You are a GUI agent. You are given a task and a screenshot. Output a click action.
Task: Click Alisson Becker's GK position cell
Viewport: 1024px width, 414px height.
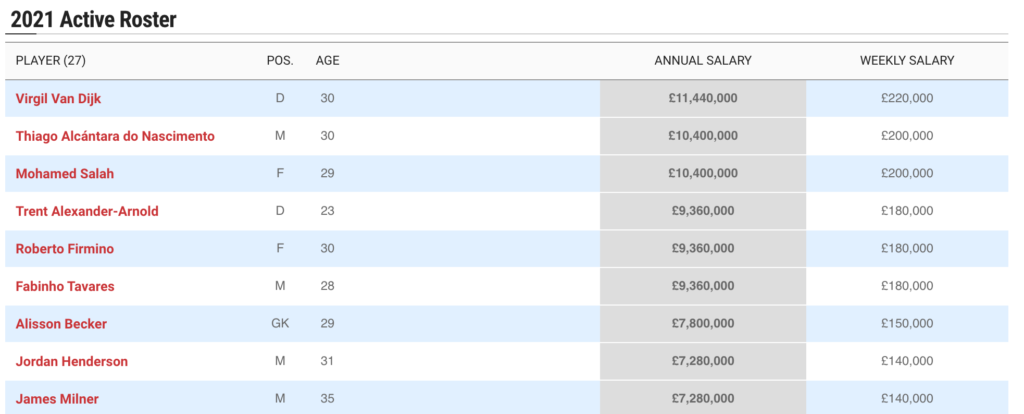[280, 324]
